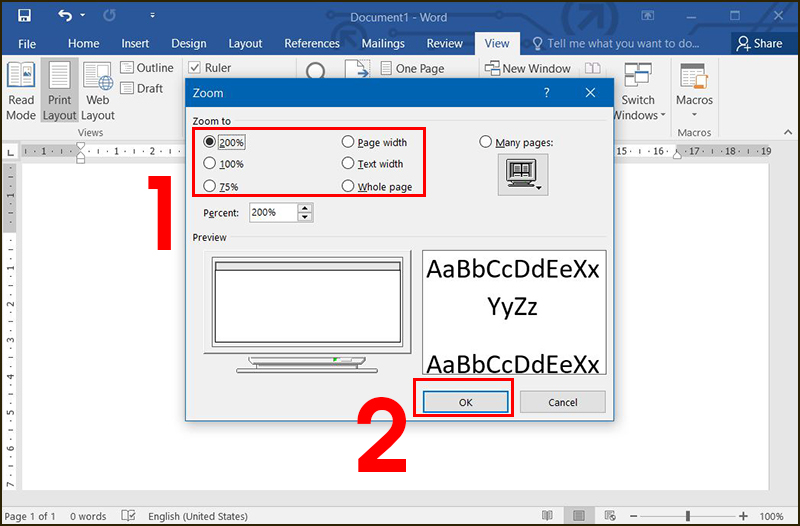
Task: Go to the Layout tab
Action: [x=245, y=43]
